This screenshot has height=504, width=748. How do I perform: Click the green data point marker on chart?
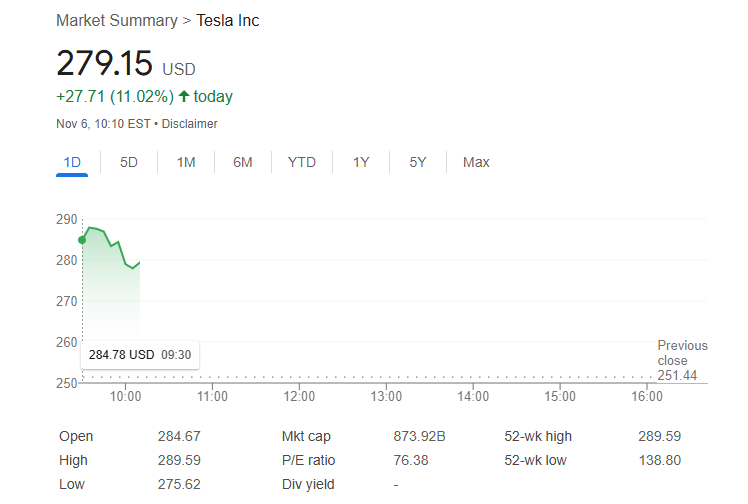82,240
